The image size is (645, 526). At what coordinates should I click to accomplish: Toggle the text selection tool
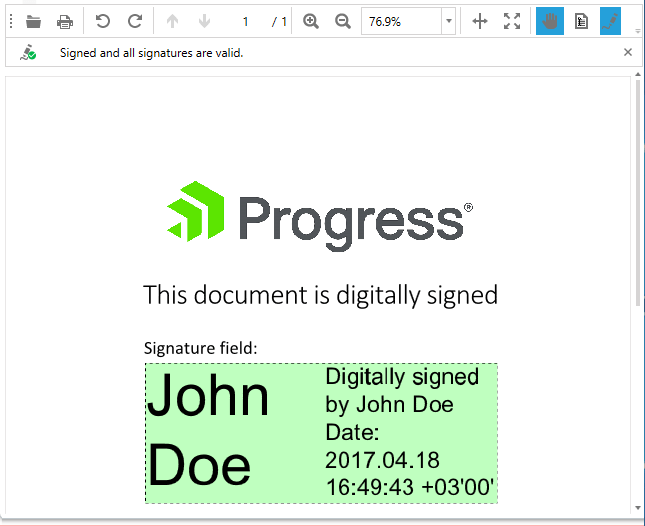pyautogui.click(x=581, y=21)
